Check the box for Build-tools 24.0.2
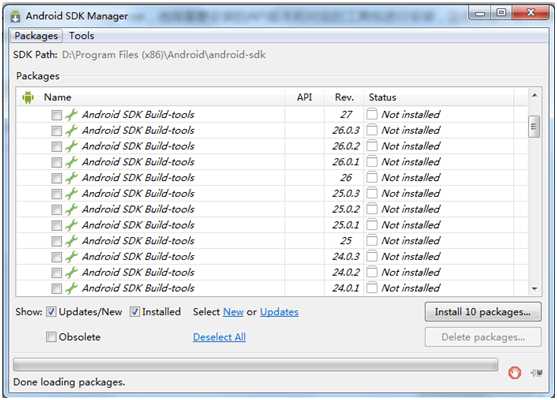This screenshot has height=400, width=557. 56,273
